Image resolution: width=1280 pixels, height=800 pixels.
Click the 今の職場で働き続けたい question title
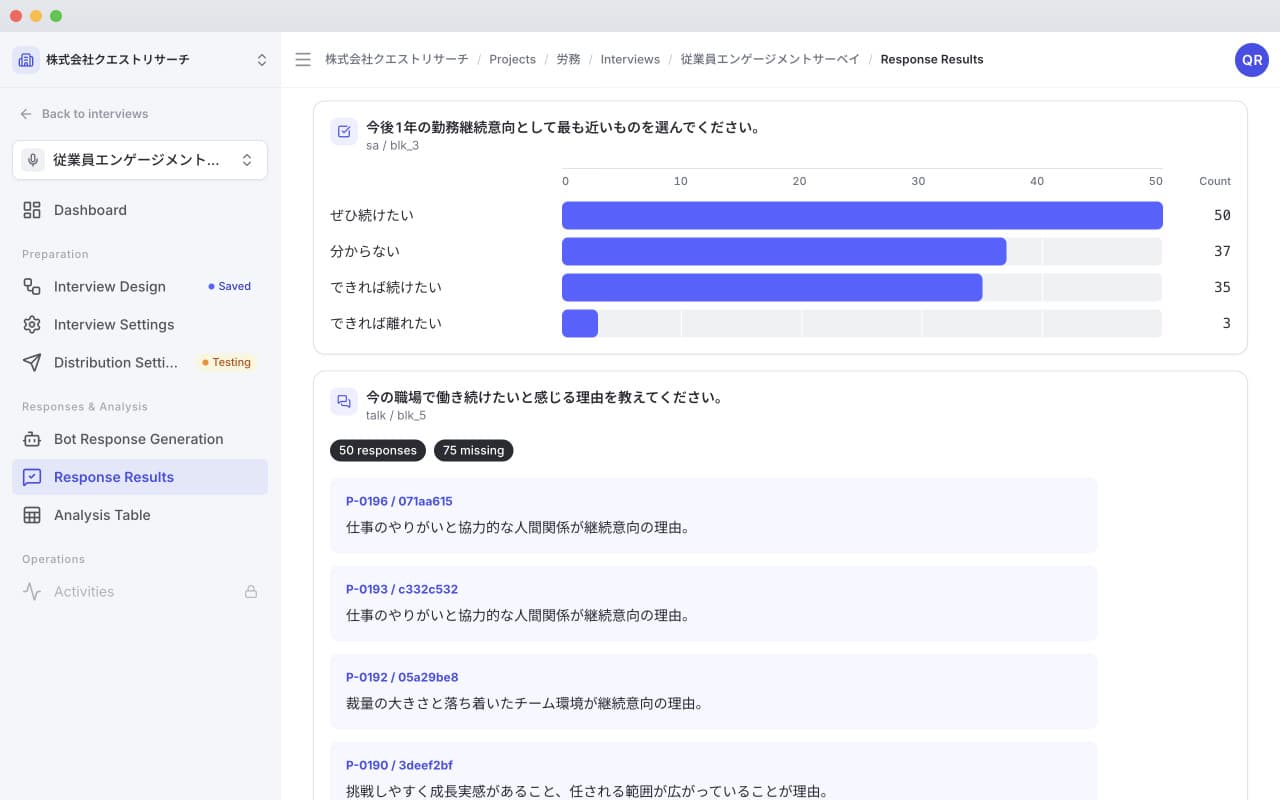(545, 397)
